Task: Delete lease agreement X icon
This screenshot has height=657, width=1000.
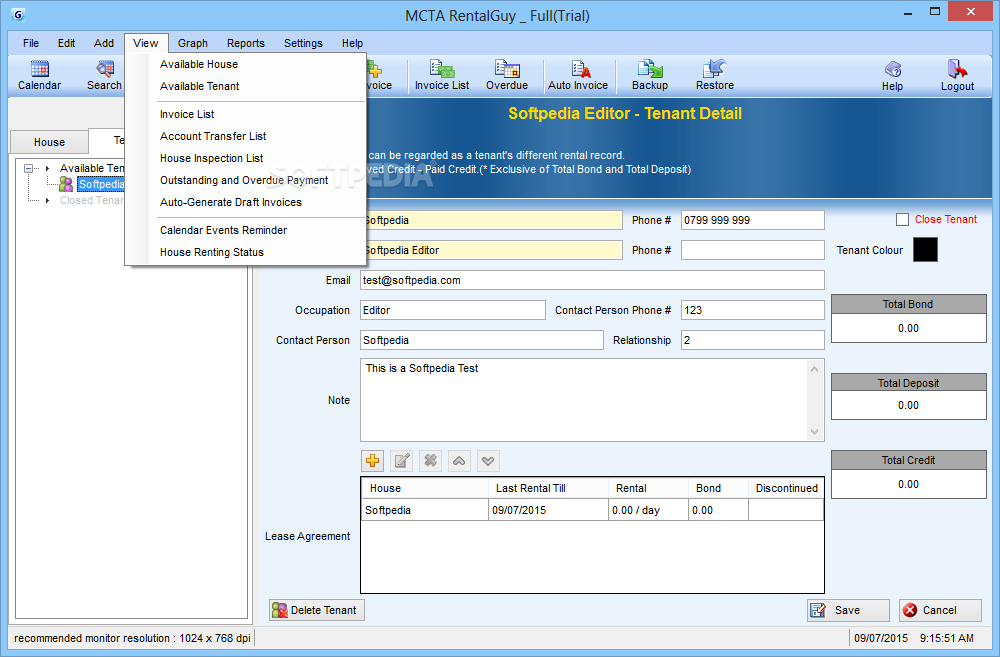Action: pos(430,461)
